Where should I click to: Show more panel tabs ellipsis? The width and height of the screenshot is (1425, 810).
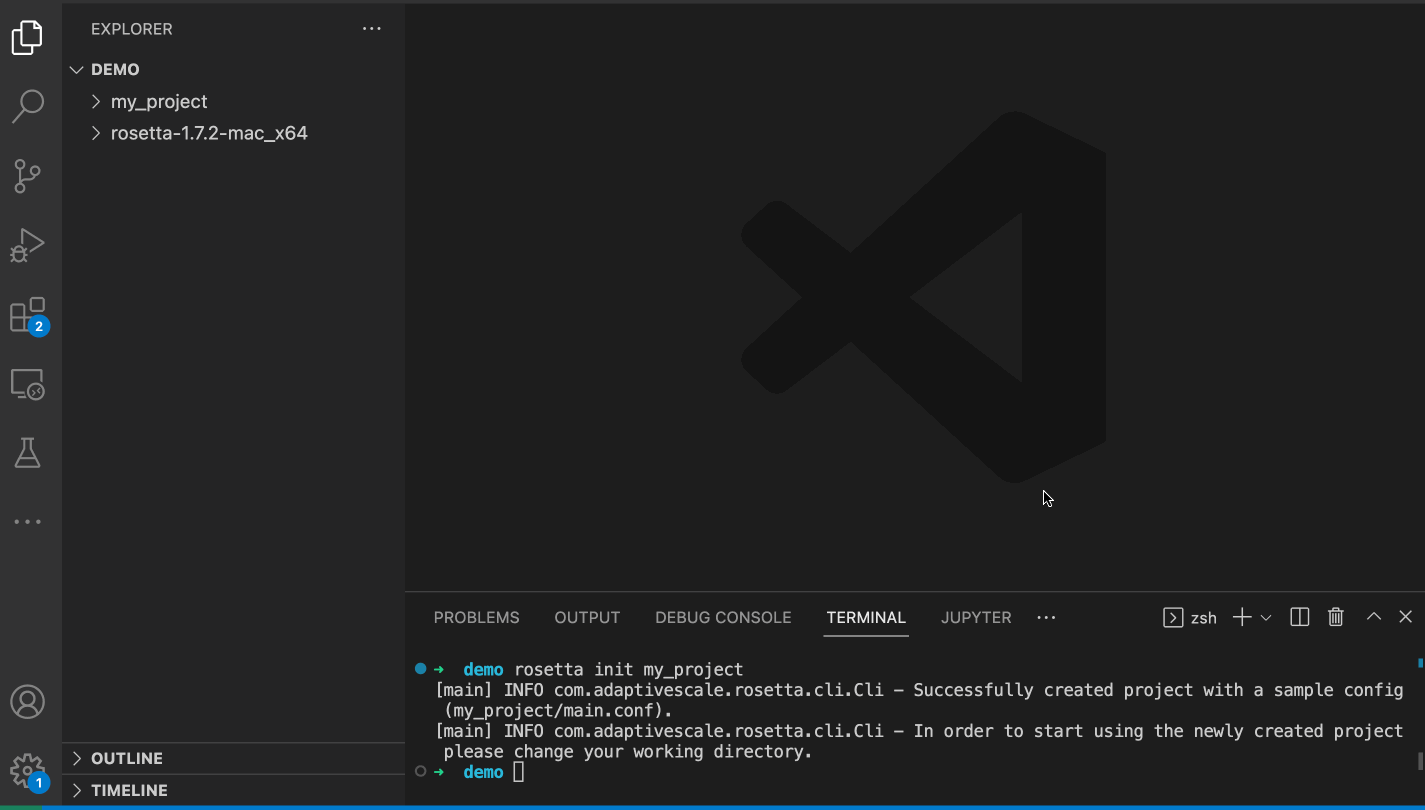coord(1046,618)
